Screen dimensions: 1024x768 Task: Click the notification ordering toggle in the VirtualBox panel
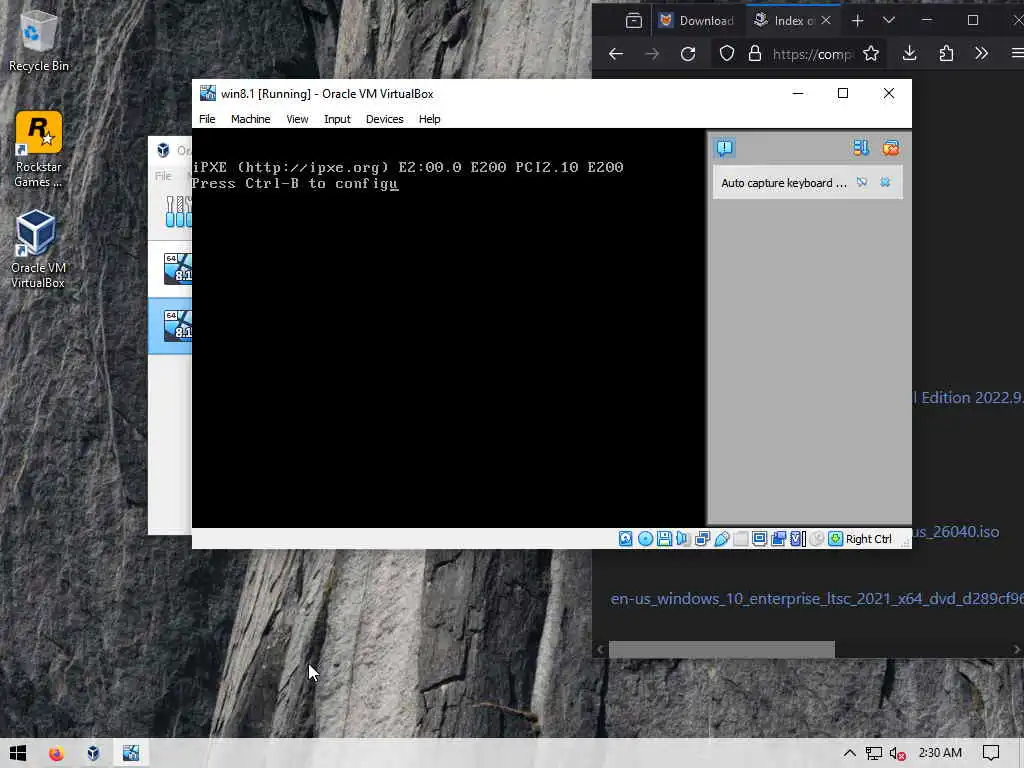click(861, 148)
